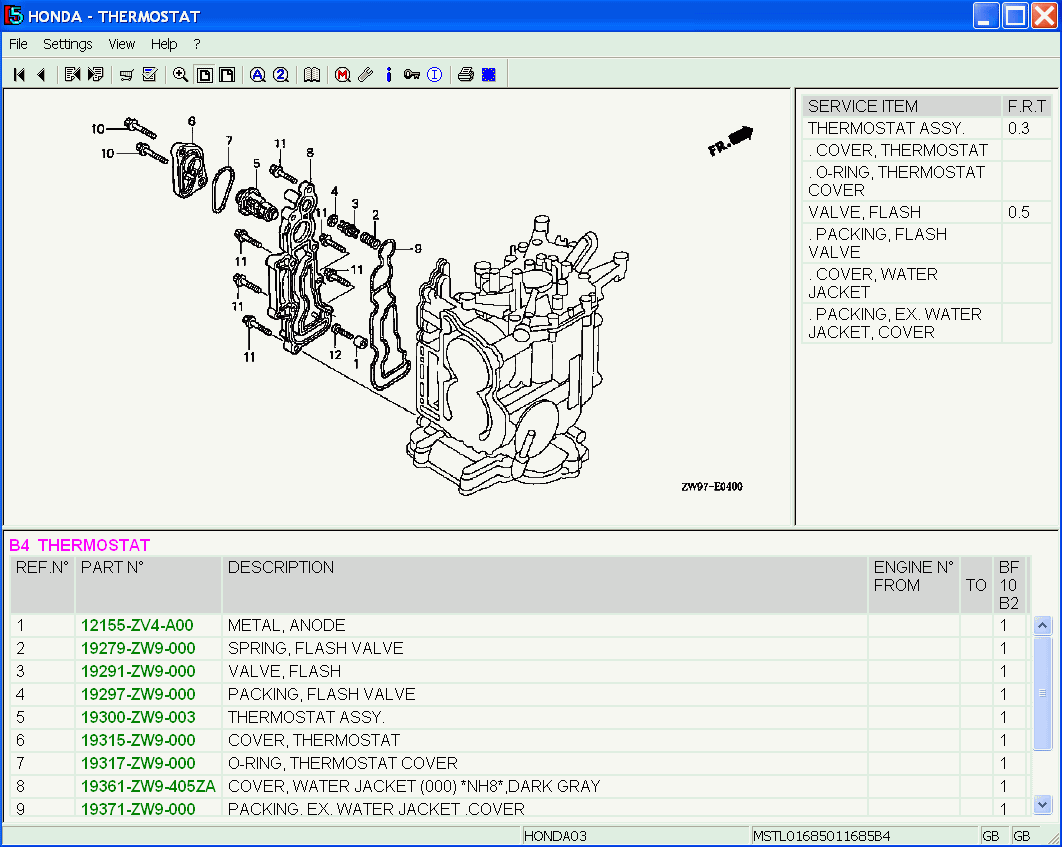Image resolution: width=1062 pixels, height=847 pixels.
Task: Click part number 19361-ZW9-405ZA
Action: 148,786
